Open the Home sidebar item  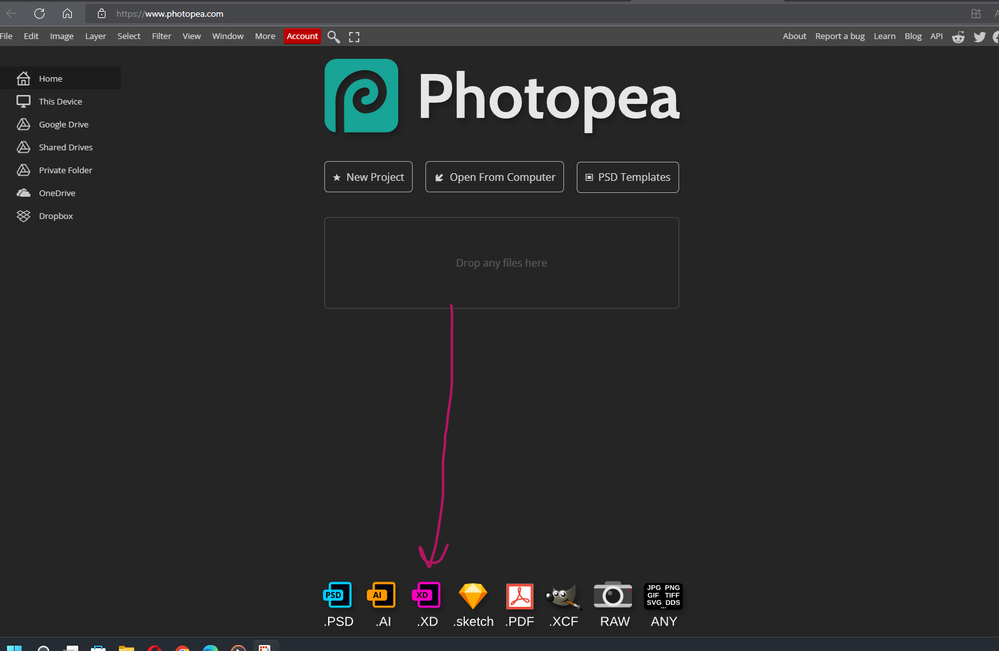(x=60, y=78)
